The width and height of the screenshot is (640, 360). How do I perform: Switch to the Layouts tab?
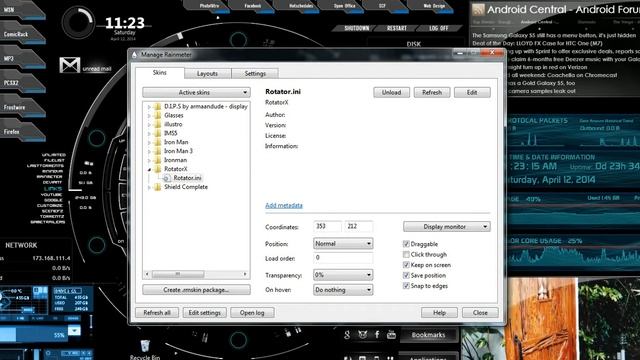pyautogui.click(x=207, y=73)
